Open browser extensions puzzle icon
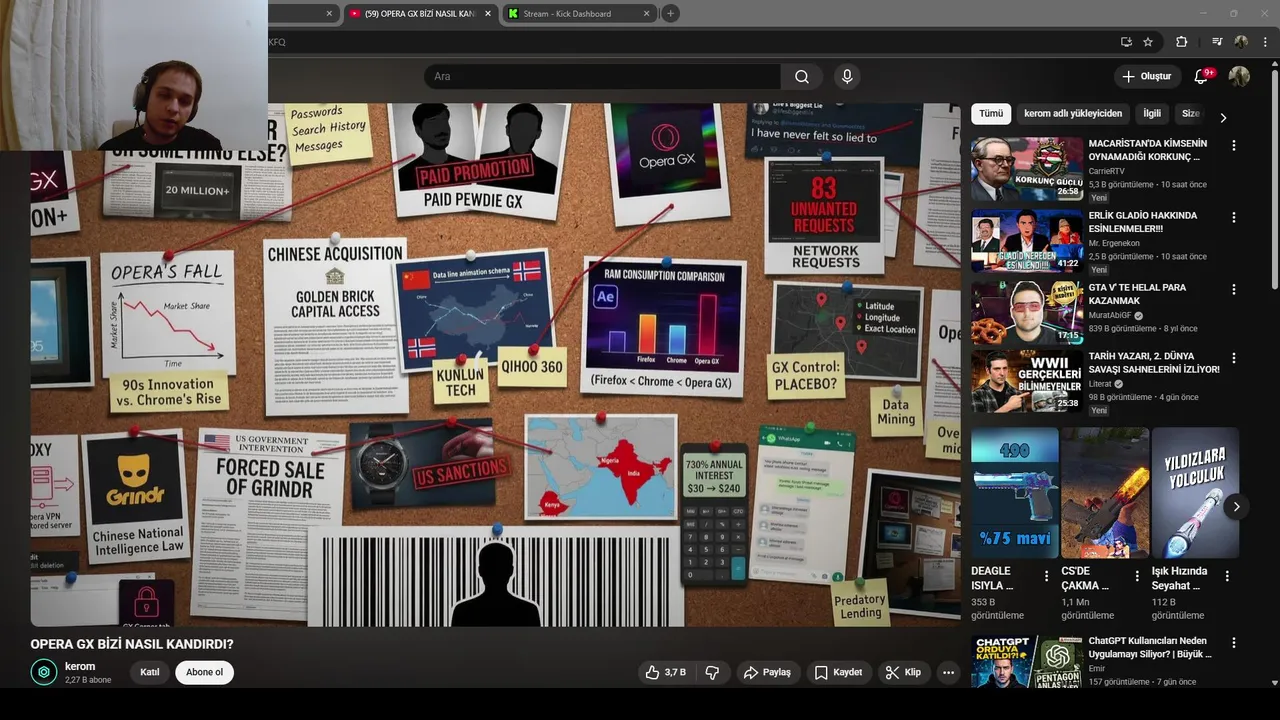 1181,42
